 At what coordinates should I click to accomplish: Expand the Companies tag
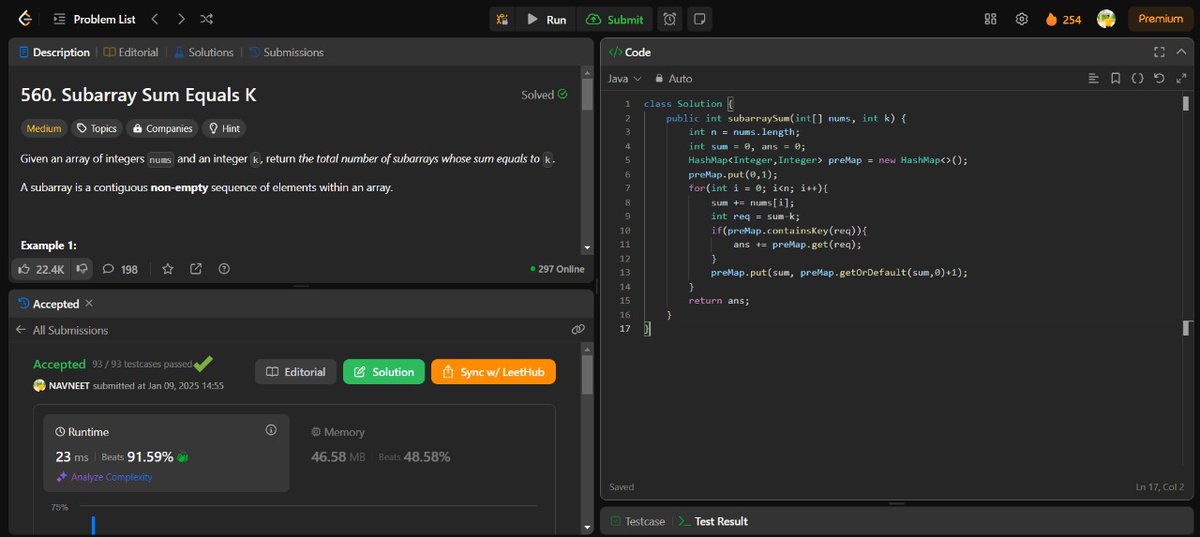161,128
